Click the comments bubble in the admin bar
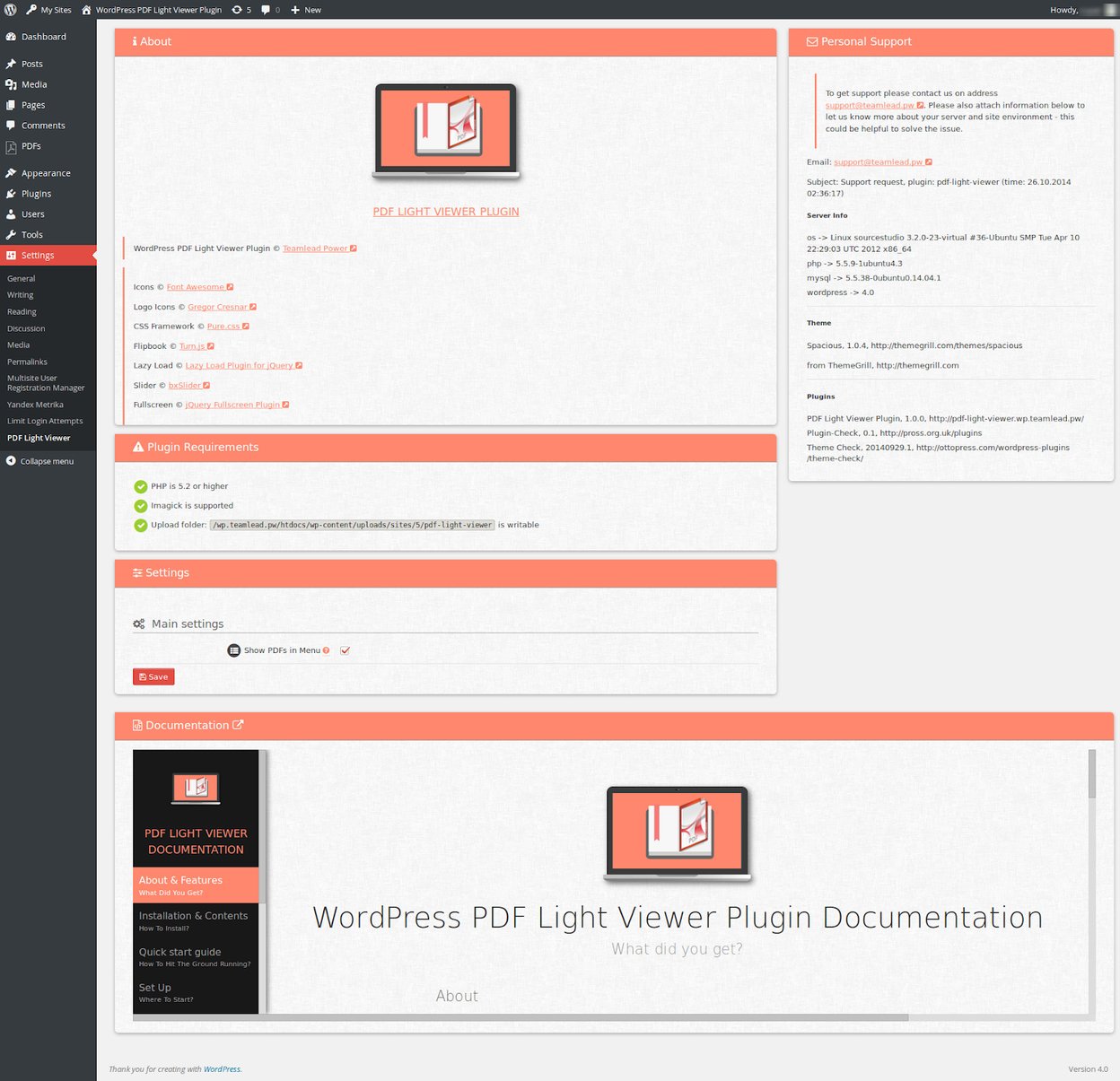 pos(264,10)
